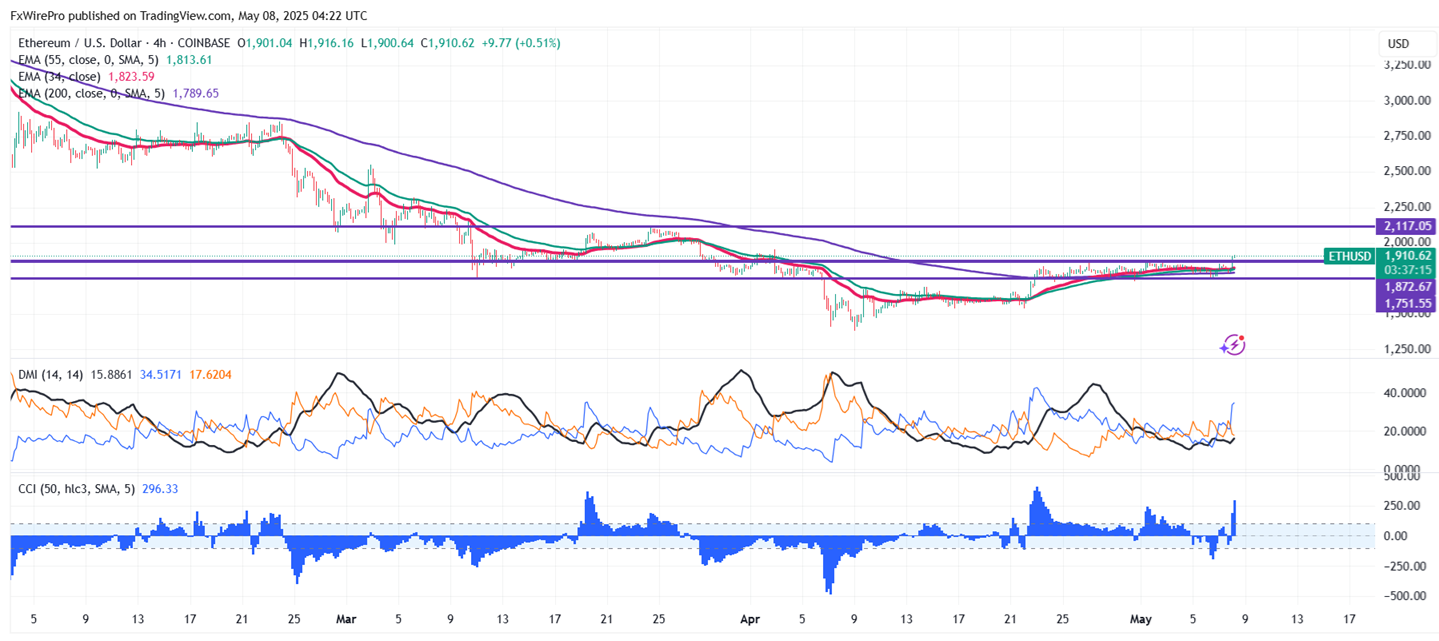
Task: Click the 2,117.05 horizontal line price label
Action: click(x=1404, y=226)
